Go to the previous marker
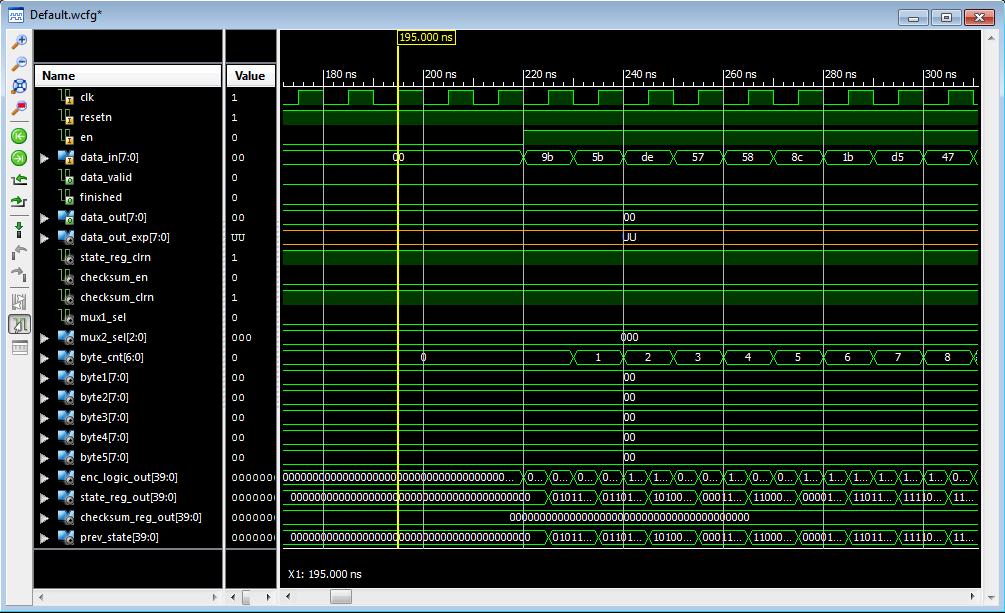The height and width of the screenshot is (613, 1005). 19,252
